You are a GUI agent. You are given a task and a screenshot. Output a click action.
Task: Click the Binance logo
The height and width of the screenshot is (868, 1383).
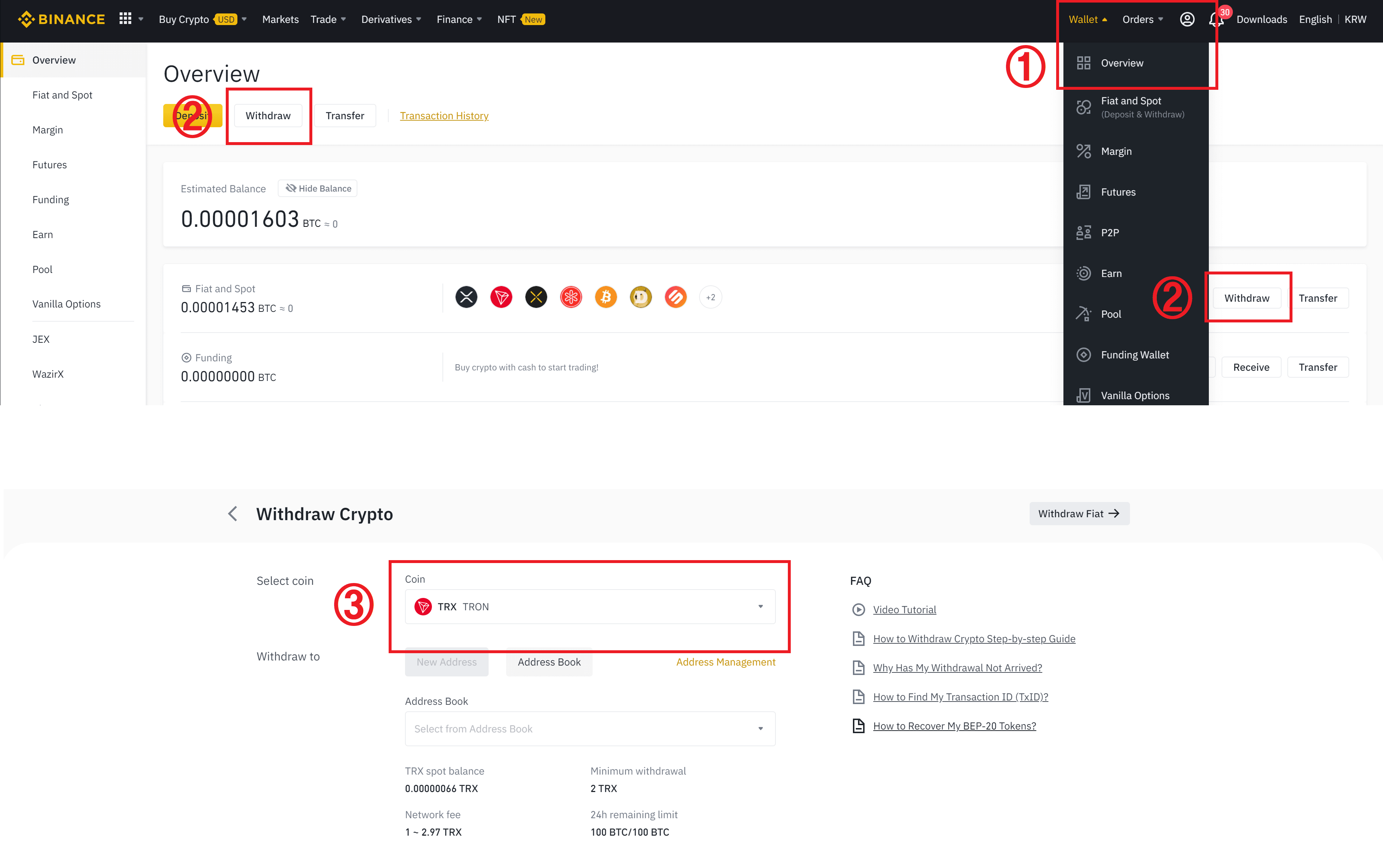click(x=61, y=19)
